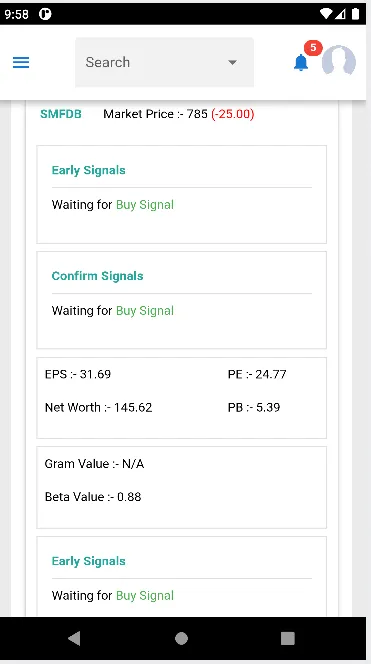371x664 pixels.
Task: Tap the Android home circle button
Action: pyautogui.click(x=181, y=638)
